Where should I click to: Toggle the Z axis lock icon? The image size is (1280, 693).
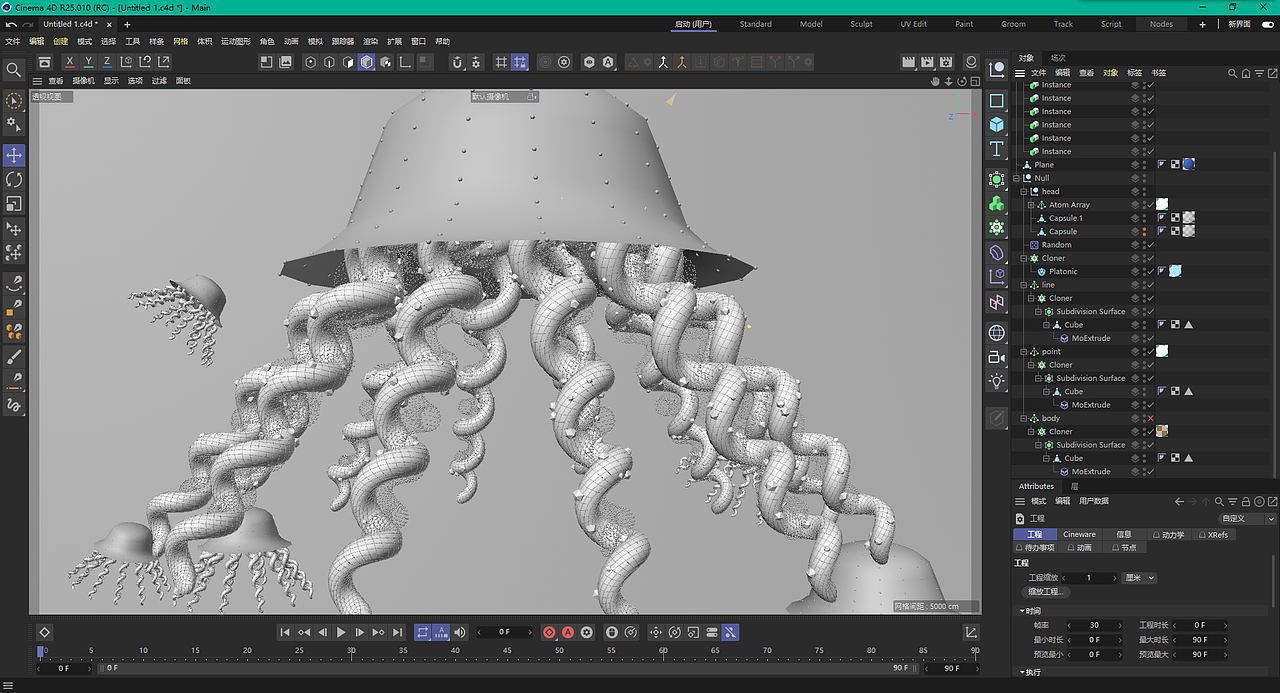pyautogui.click(x=107, y=62)
